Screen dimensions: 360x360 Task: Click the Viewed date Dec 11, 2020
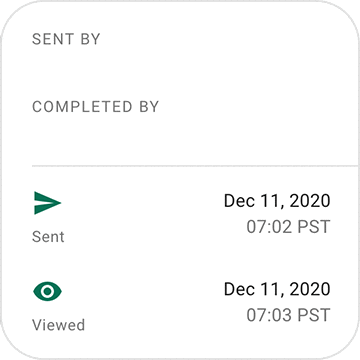click(277, 289)
